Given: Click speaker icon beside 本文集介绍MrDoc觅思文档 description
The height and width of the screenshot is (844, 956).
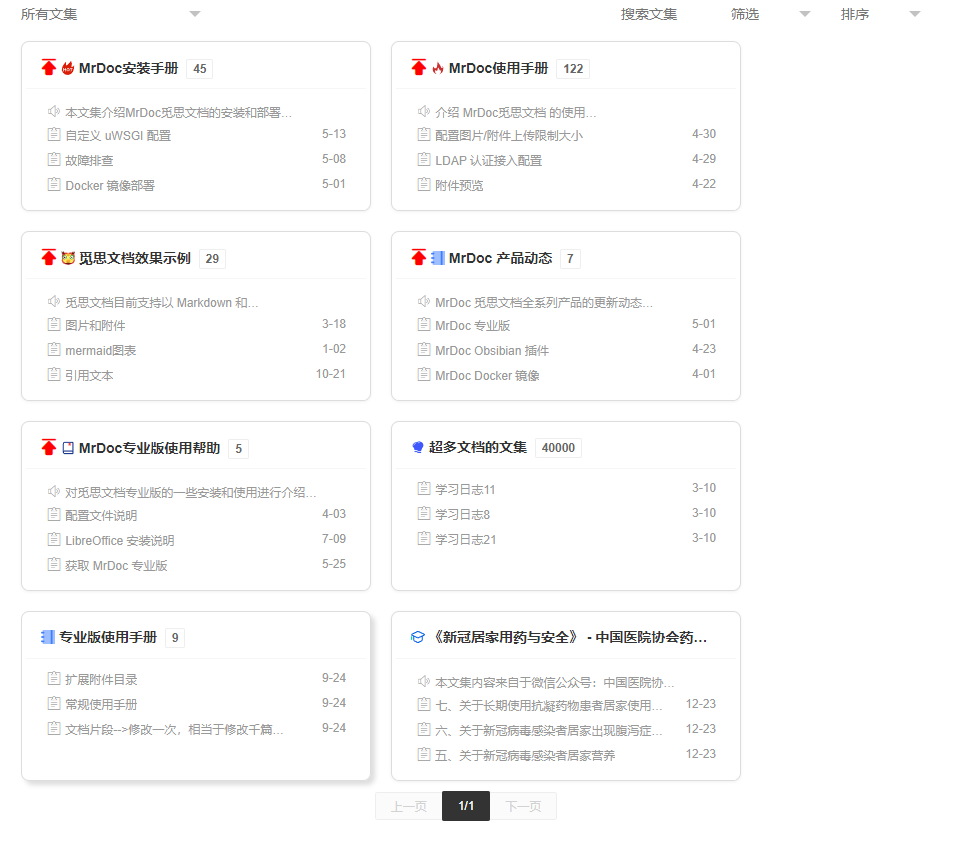Looking at the screenshot, I should [54, 111].
